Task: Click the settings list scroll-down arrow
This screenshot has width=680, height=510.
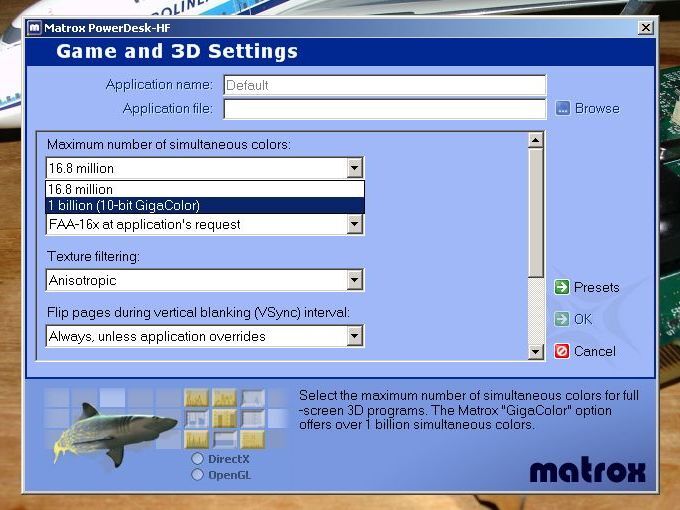Action: click(x=536, y=352)
